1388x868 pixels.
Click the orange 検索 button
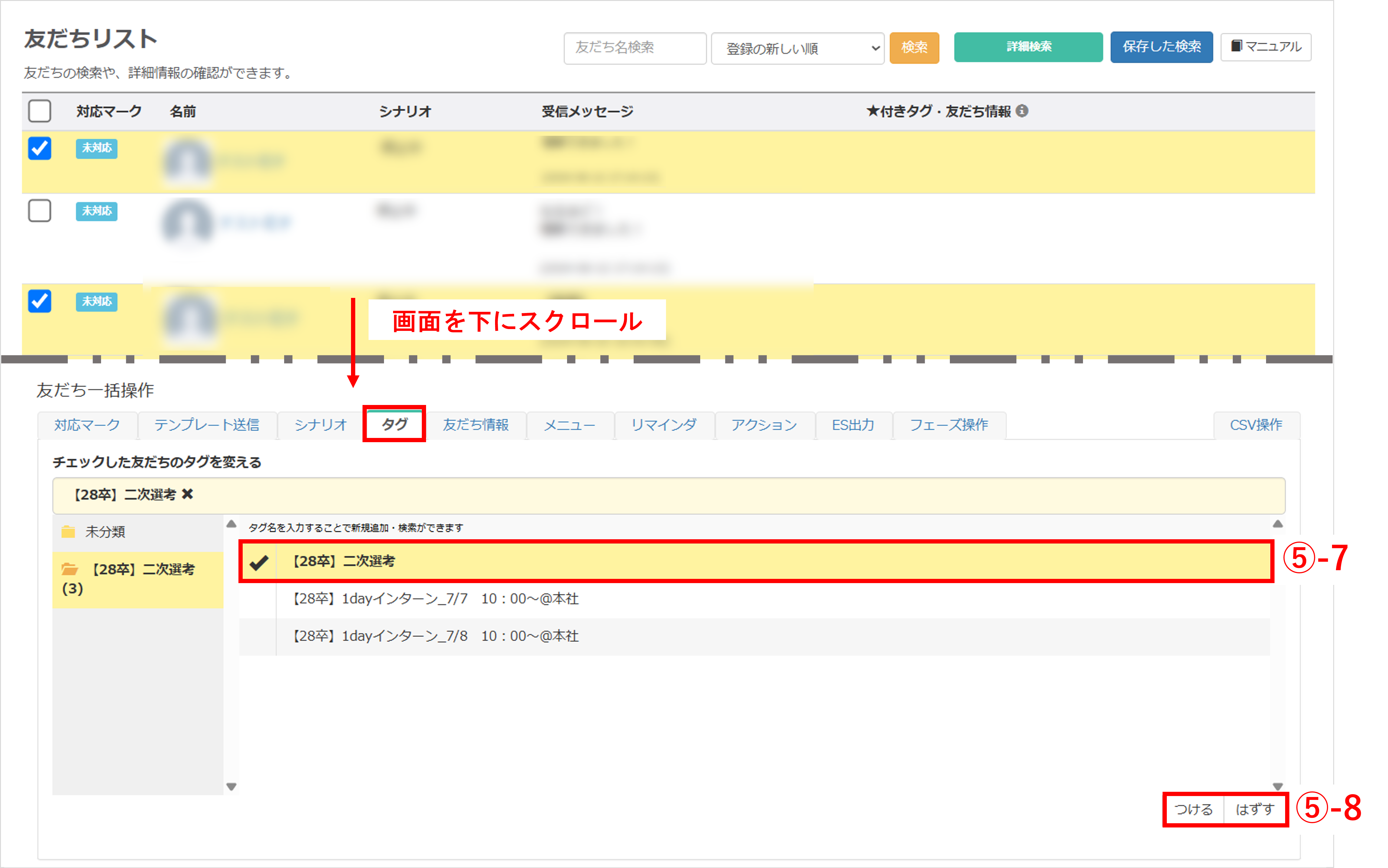coord(914,48)
